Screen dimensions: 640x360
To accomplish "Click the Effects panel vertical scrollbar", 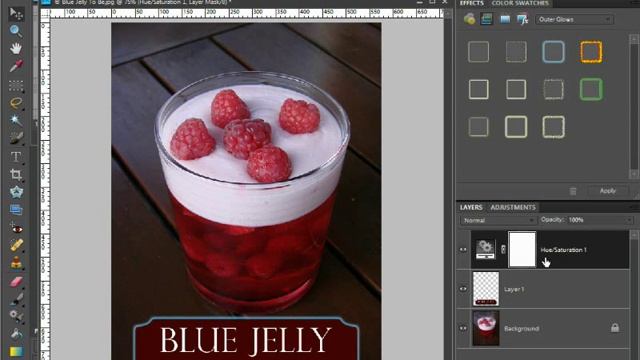I will coord(634,106).
